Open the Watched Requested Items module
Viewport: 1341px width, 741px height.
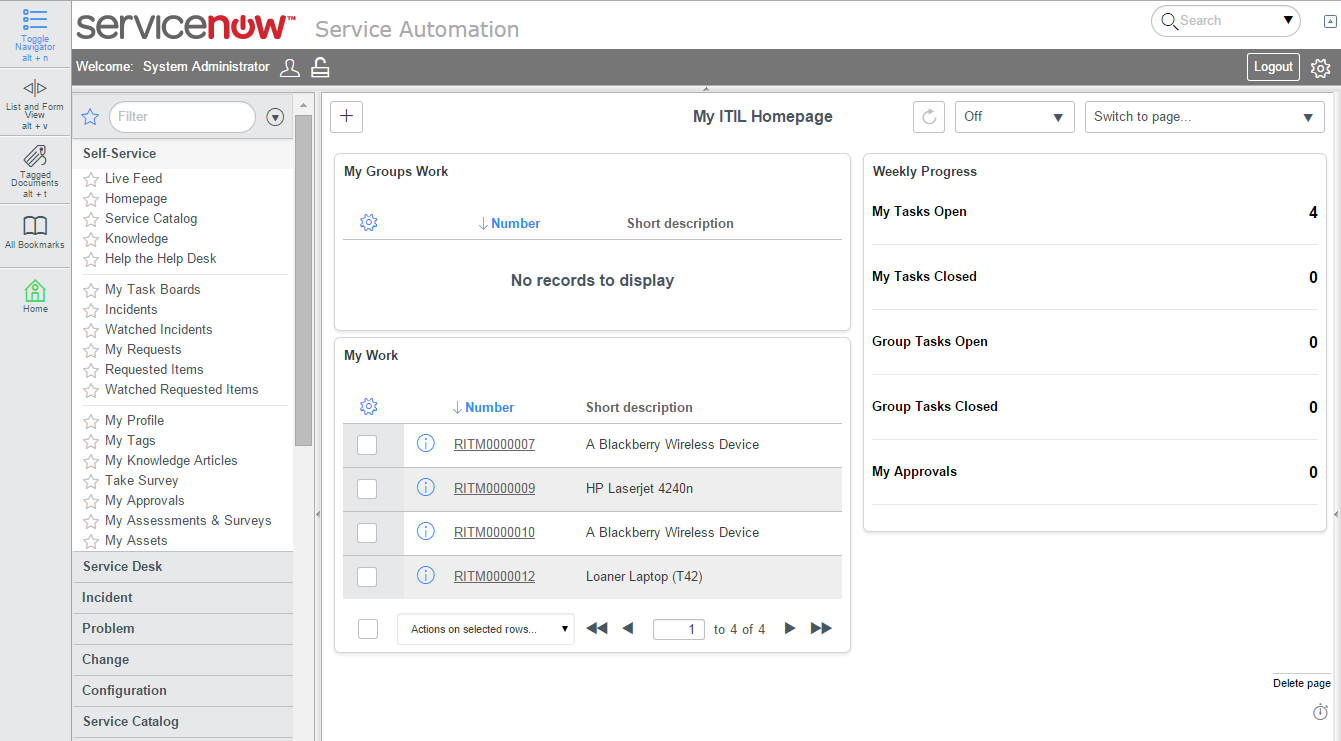click(182, 390)
